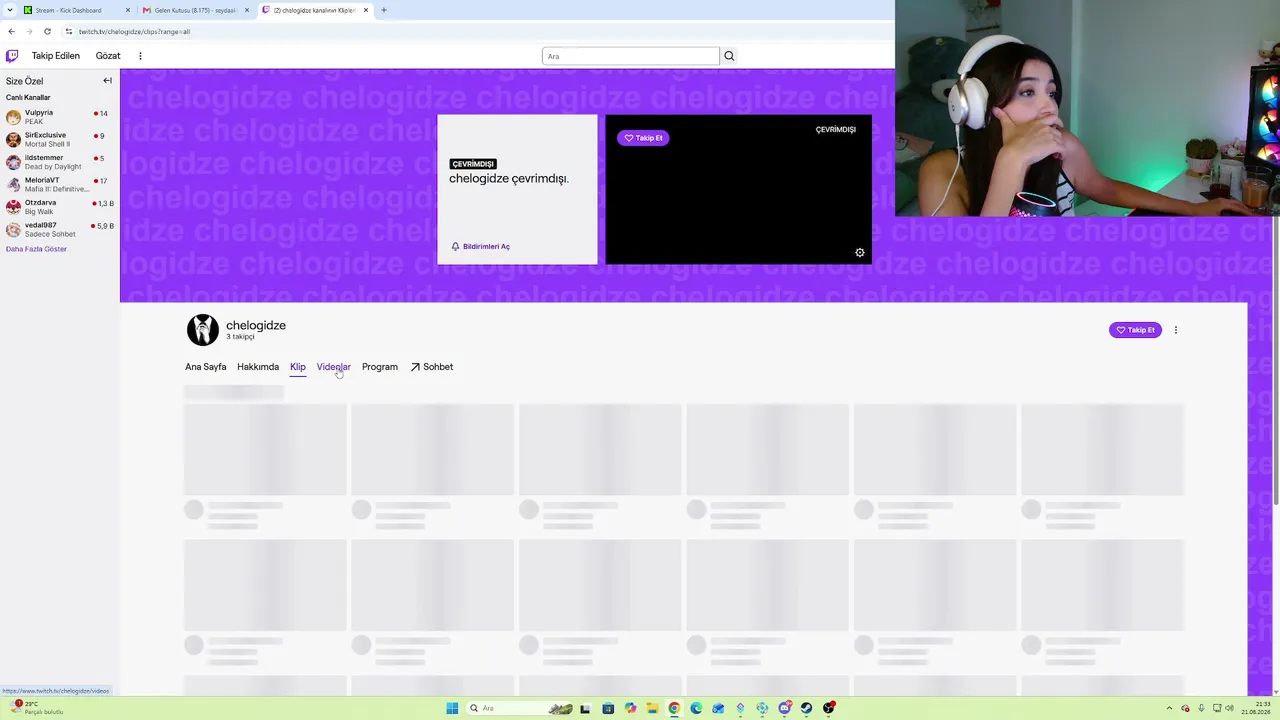1280x720 pixels.
Task: Open the Gözat browse page
Action: tap(108, 56)
